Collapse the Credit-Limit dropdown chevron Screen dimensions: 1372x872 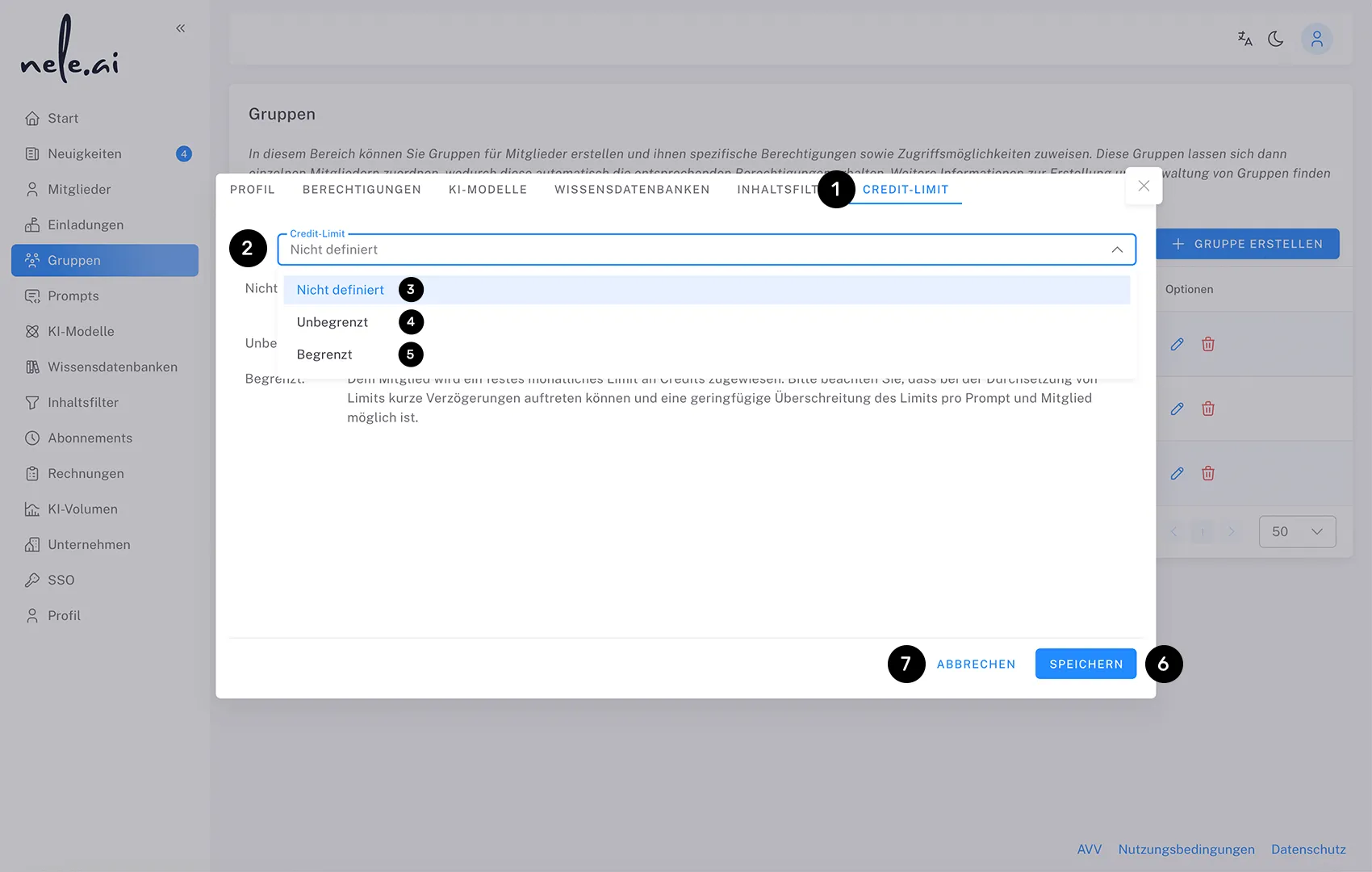(1118, 249)
